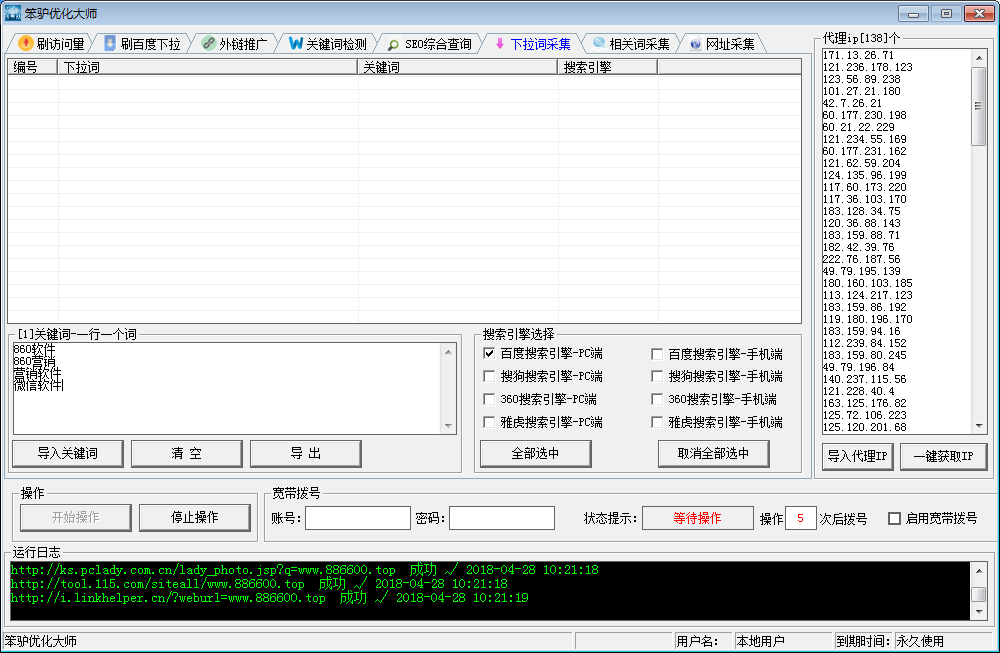Select proxy IP 180.160.103.185

pos(867,283)
